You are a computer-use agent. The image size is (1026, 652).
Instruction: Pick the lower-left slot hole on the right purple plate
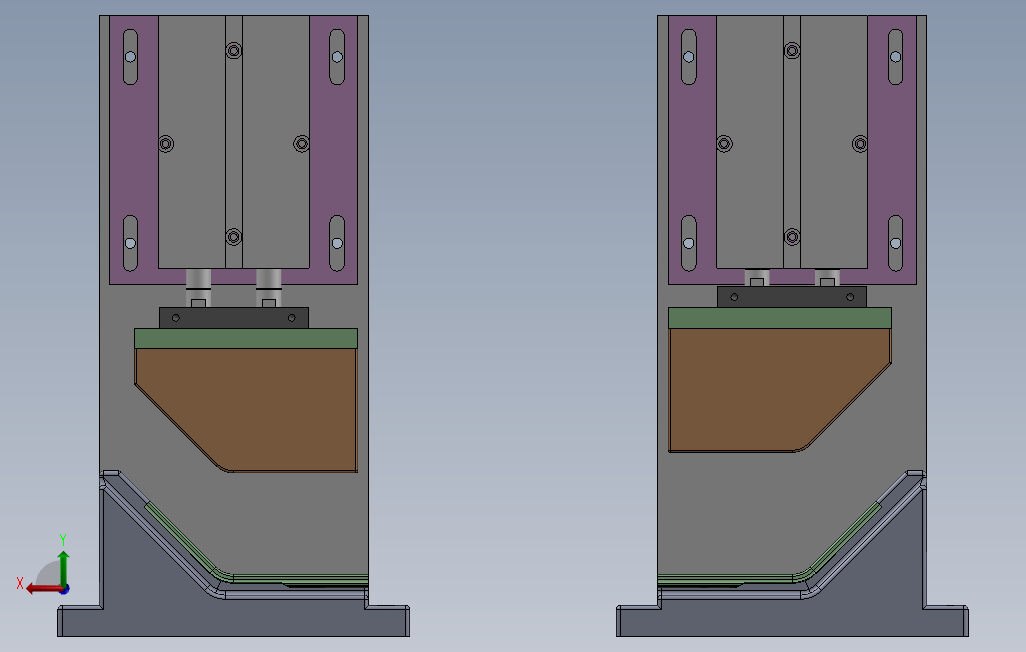tap(688, 243)
